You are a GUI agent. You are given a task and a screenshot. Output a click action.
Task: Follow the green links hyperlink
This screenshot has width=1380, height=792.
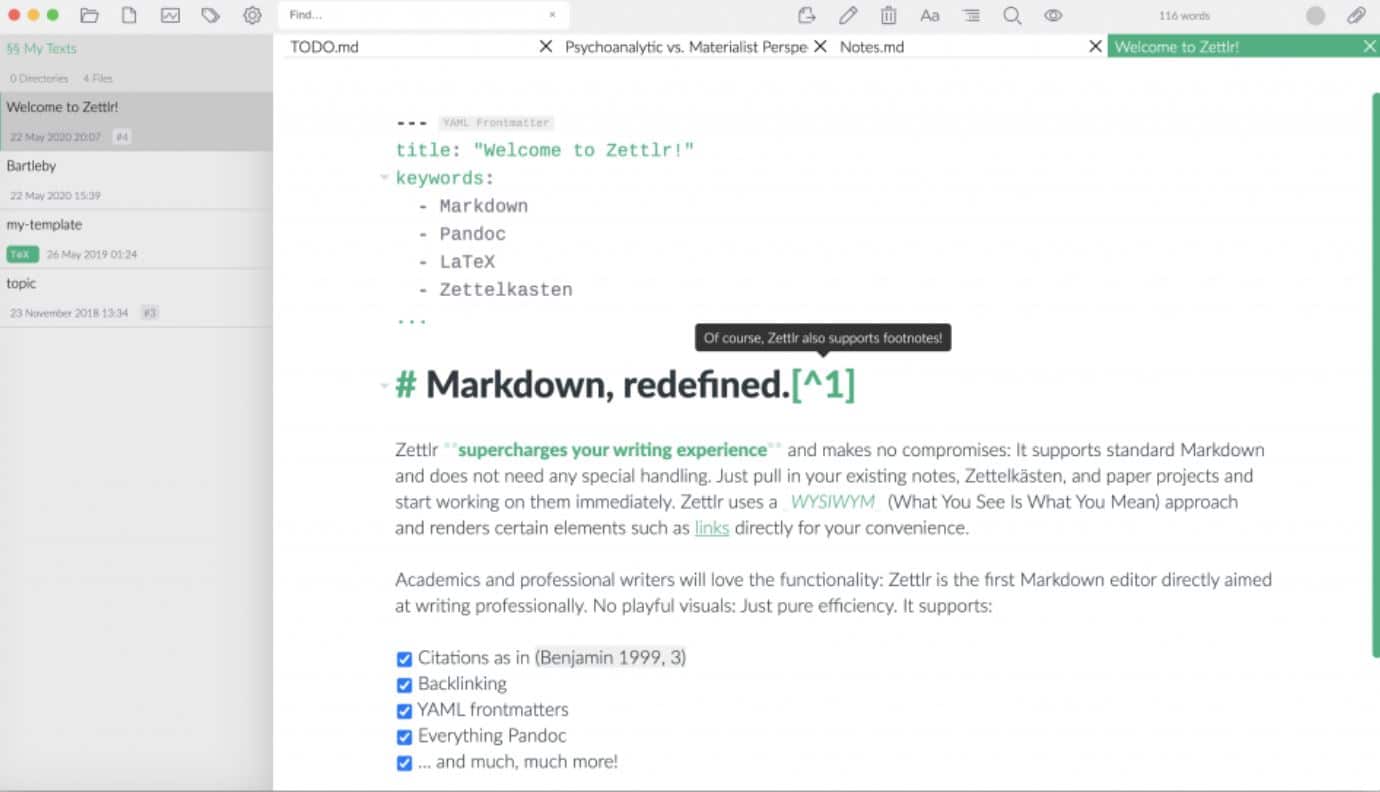(x=712, y=528)
